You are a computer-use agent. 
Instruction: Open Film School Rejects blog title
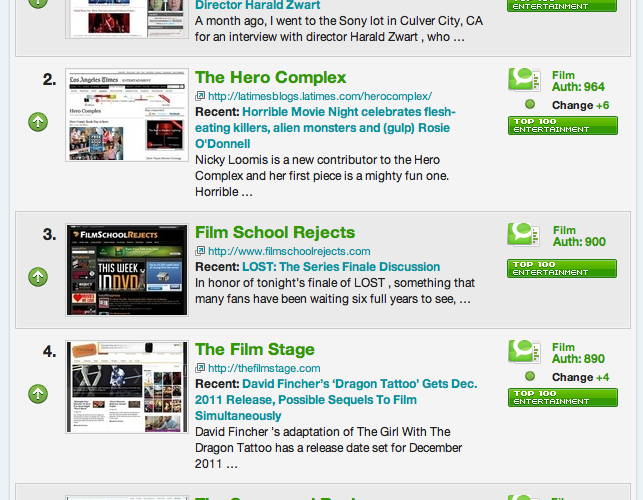[x=274, y=233]
